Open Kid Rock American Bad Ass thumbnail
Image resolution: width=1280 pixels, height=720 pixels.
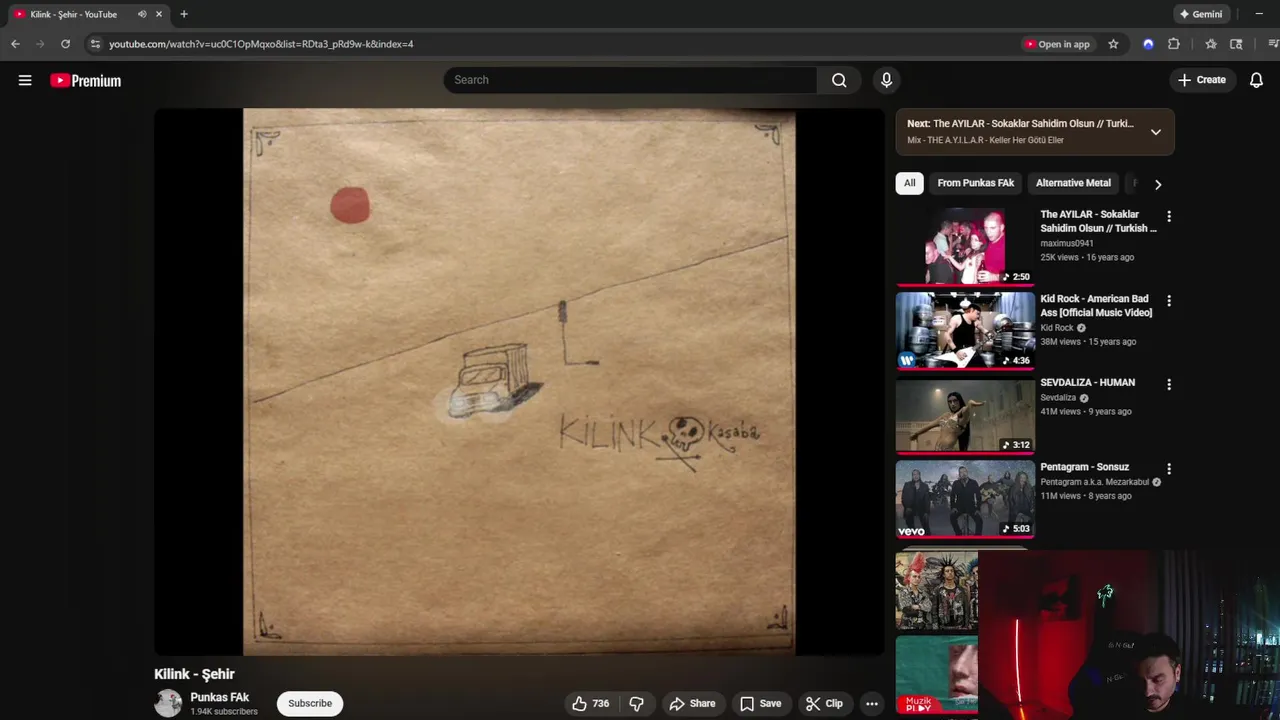(x=965, y=330)
